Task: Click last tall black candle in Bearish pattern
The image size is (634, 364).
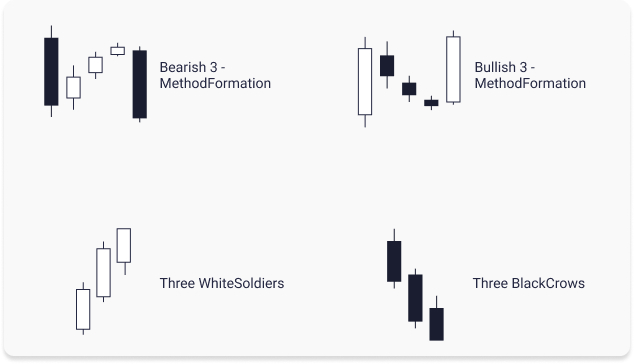Action: [x=140, y=84]
